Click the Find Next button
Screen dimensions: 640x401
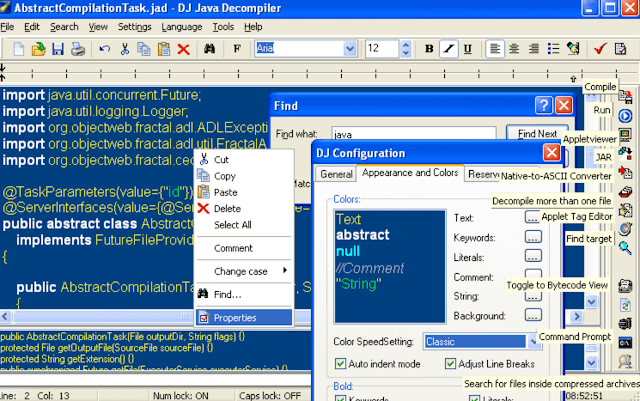click(x=537, y=134)
